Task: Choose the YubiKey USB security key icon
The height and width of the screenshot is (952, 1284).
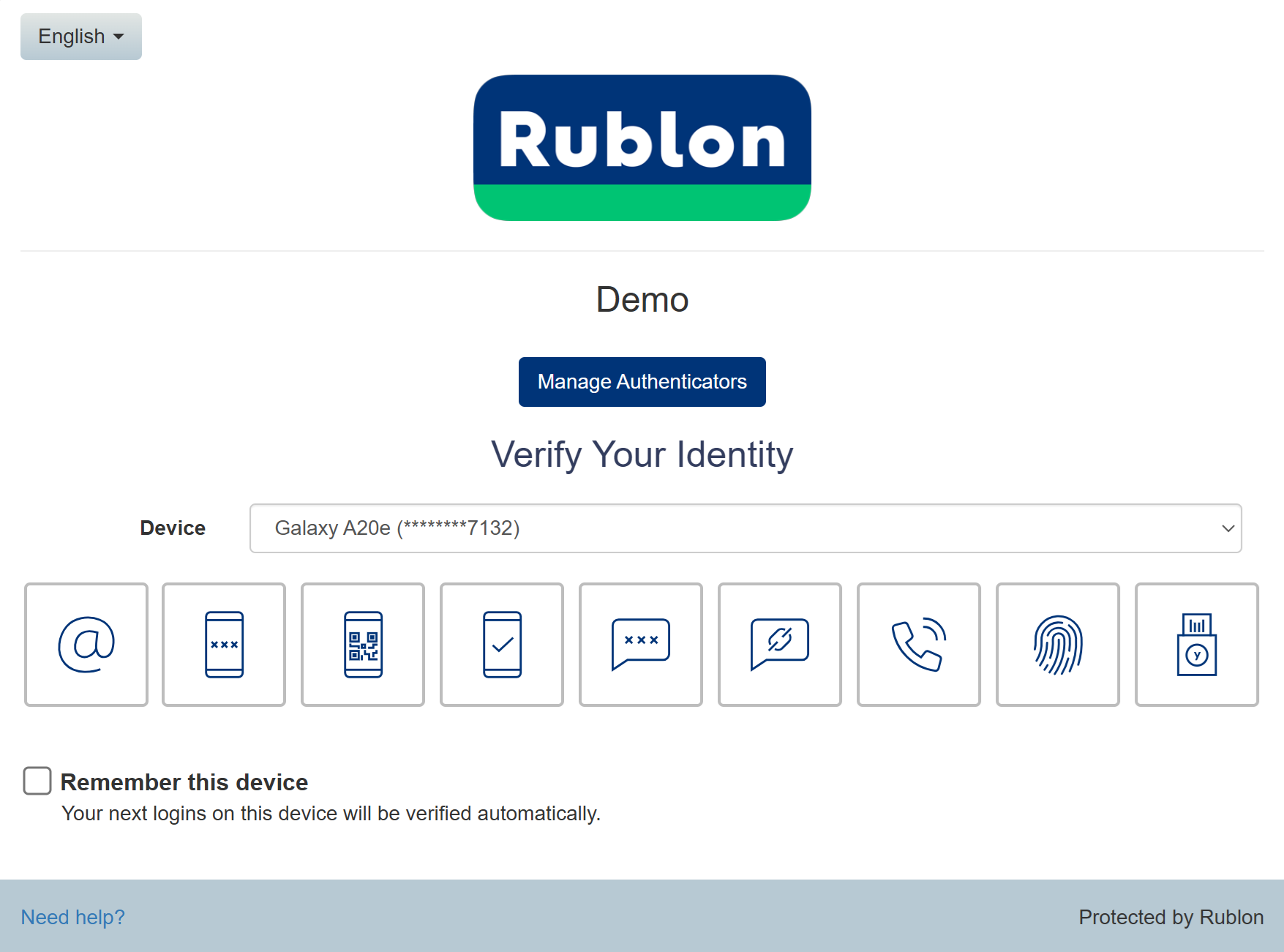Action: coord(1197,645)
